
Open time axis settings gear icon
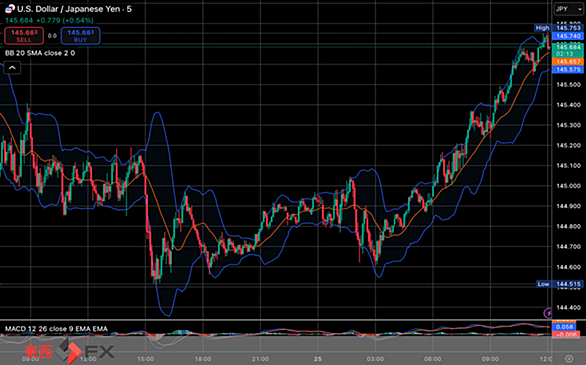pyautogui.click(x=569, y=359)
